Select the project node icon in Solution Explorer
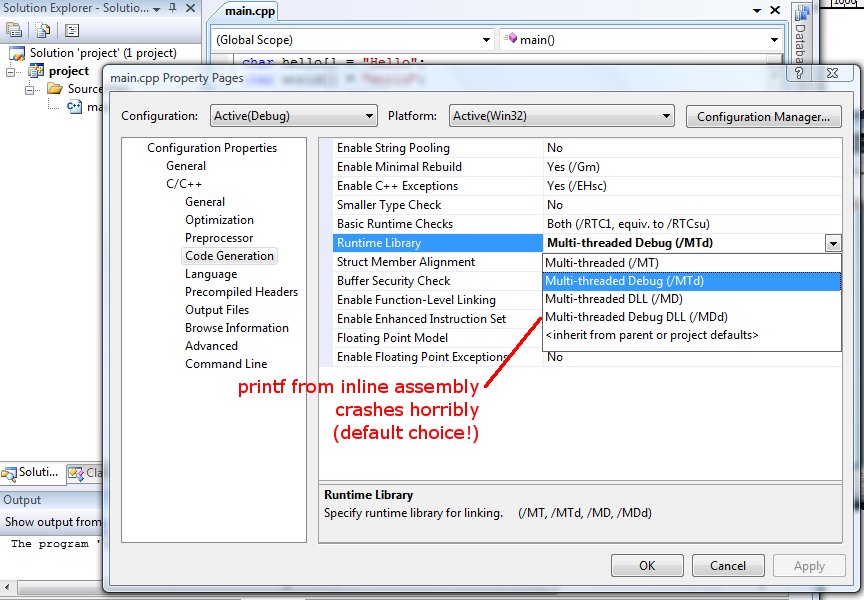The image size is (864, 600). pyautogui.click(x=36, y=71)
